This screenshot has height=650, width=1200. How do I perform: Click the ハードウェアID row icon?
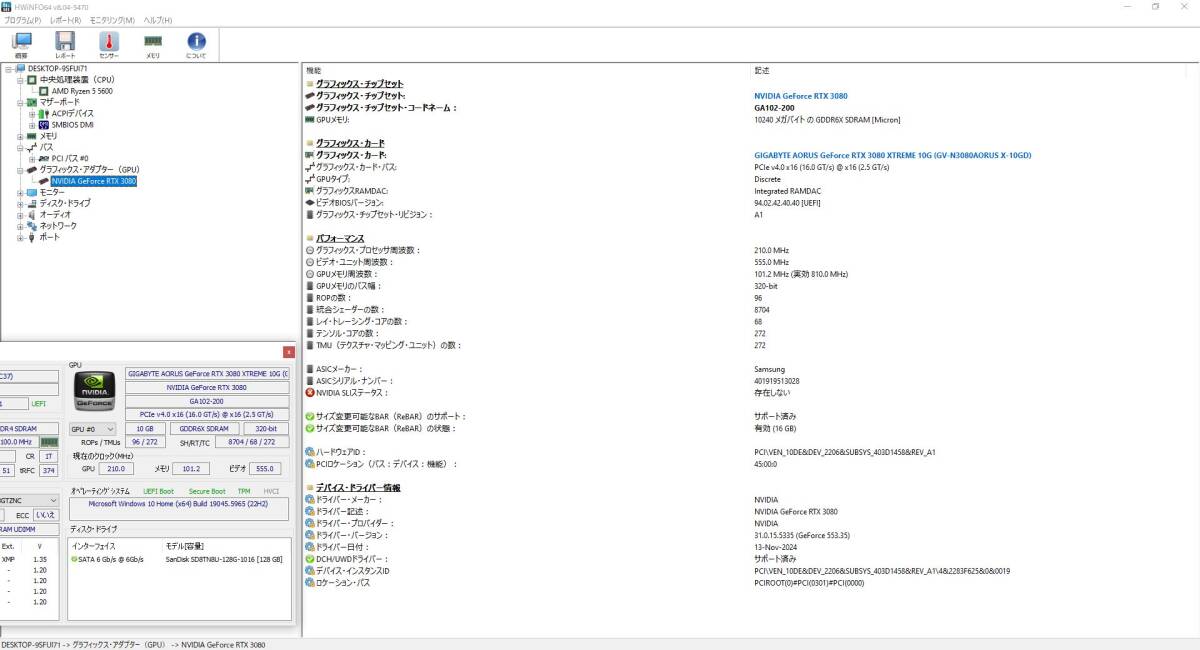(x=309, y=452)
